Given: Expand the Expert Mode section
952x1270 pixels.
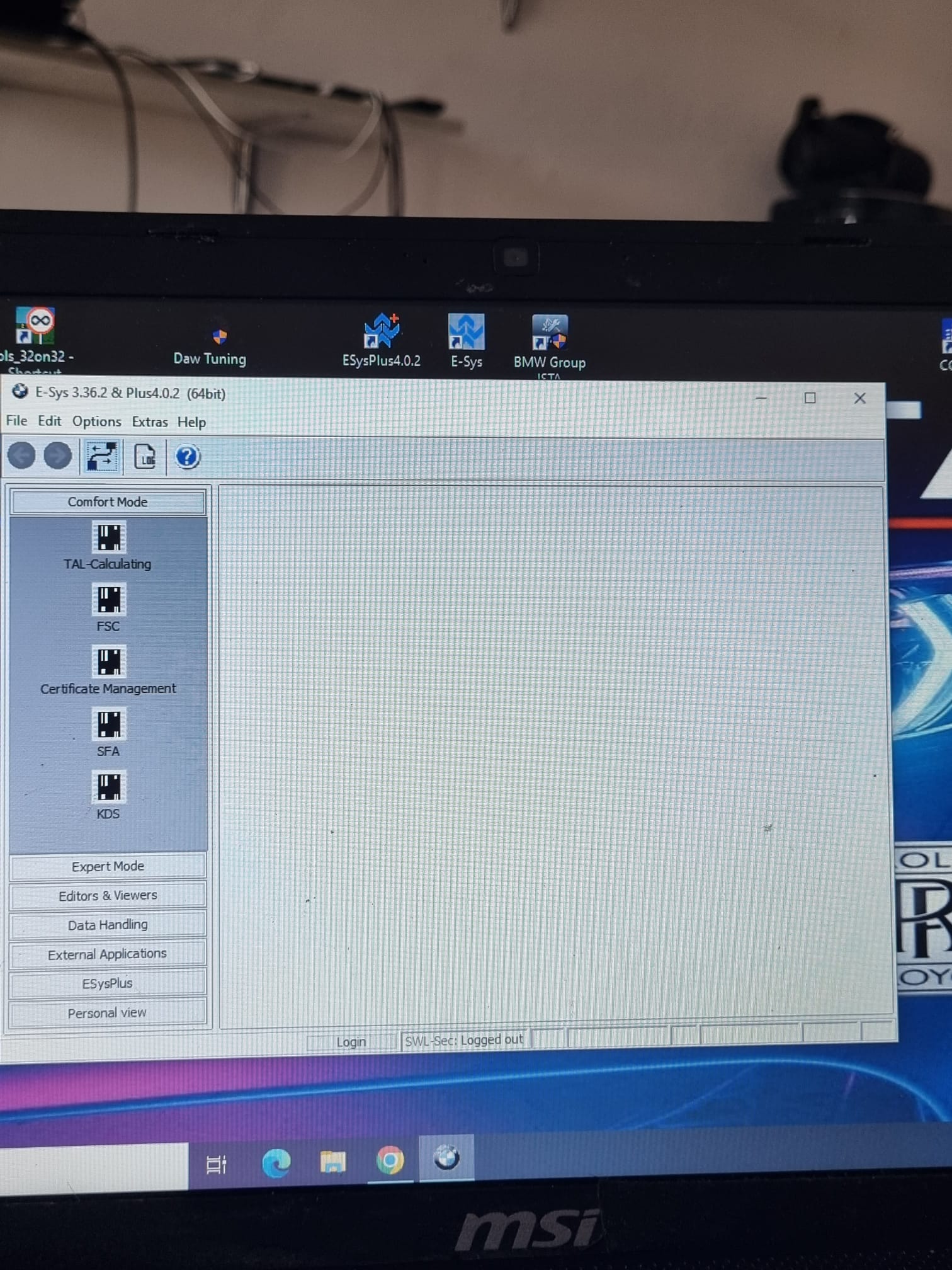Looking at the screenshot, I should coord(108,866).
